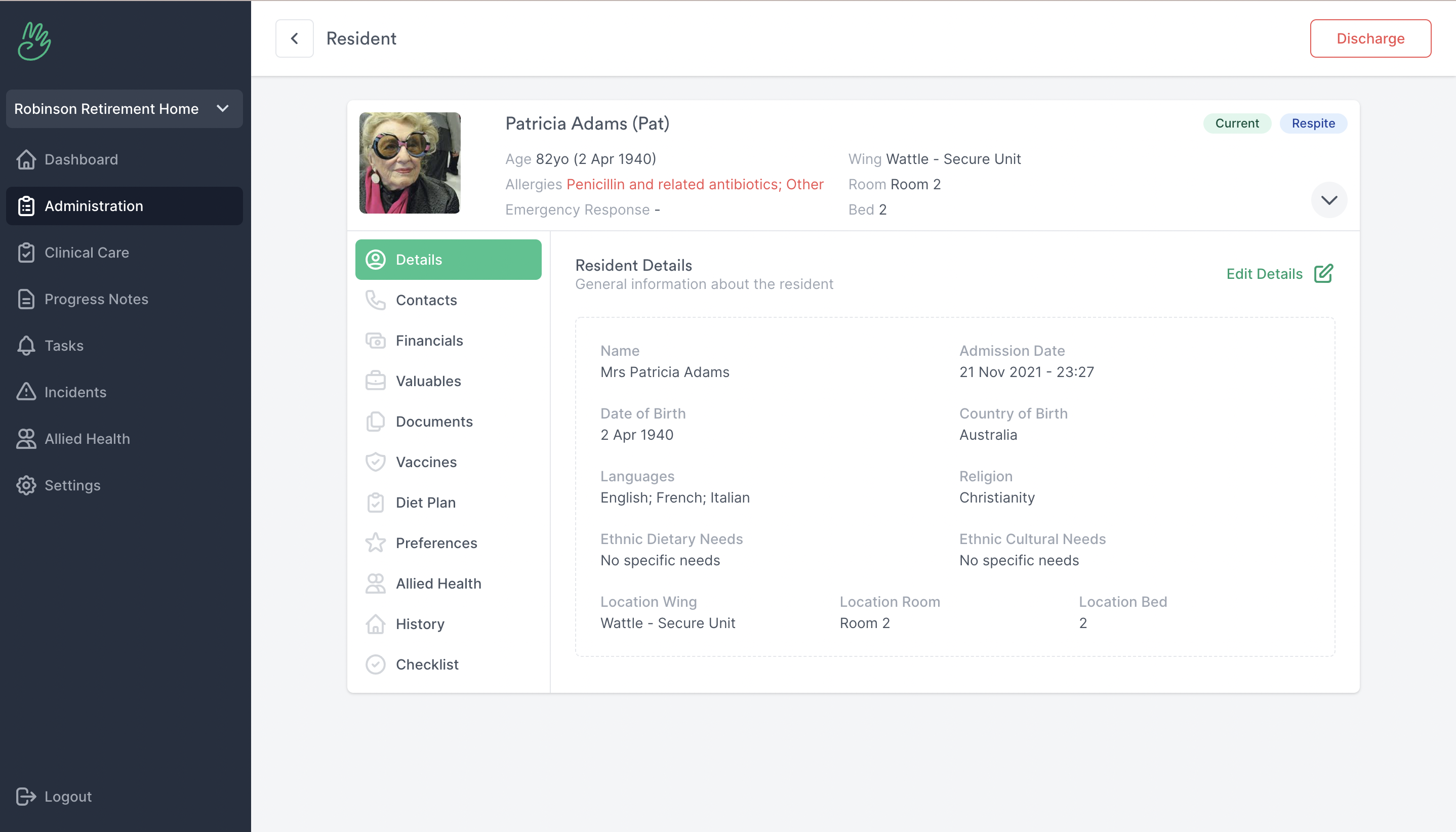
Task: Click the back arrow button
Action: pyautogui.click(x=295, y=38)
